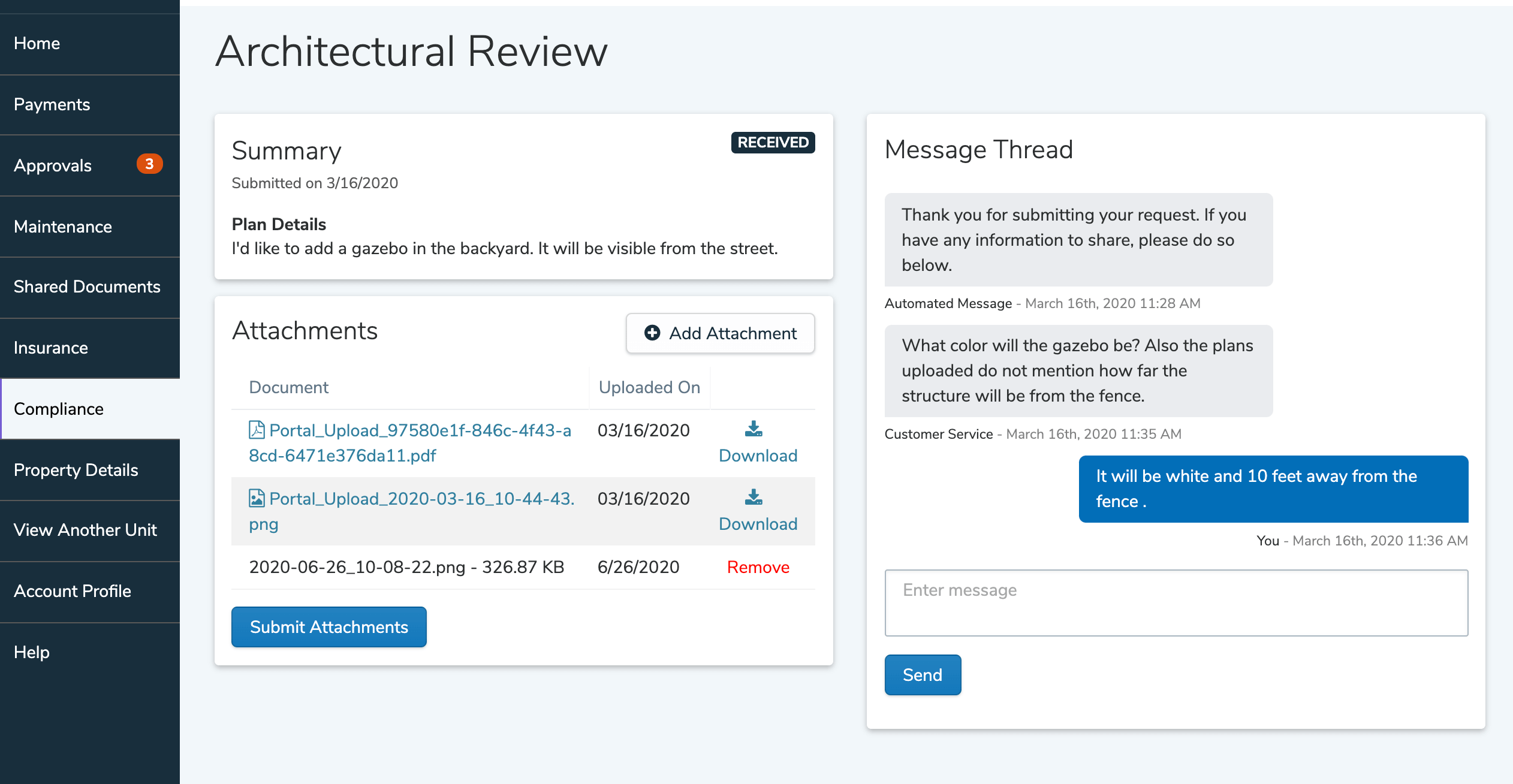Screen dimensions: 1513x784
Task: Click the Enter message text field
Action: pos(1176,602)
